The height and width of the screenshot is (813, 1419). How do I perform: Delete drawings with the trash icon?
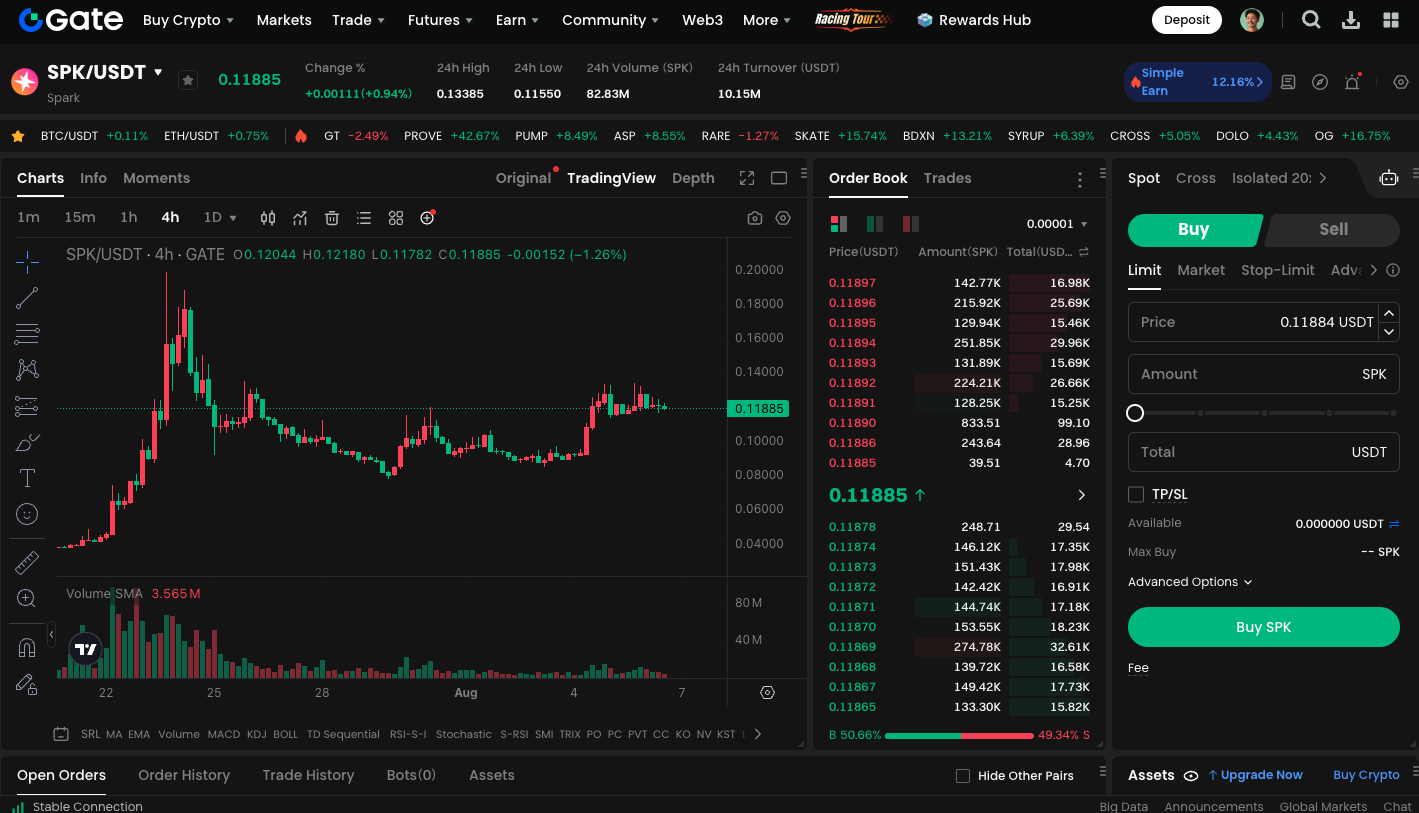(332, 218)
